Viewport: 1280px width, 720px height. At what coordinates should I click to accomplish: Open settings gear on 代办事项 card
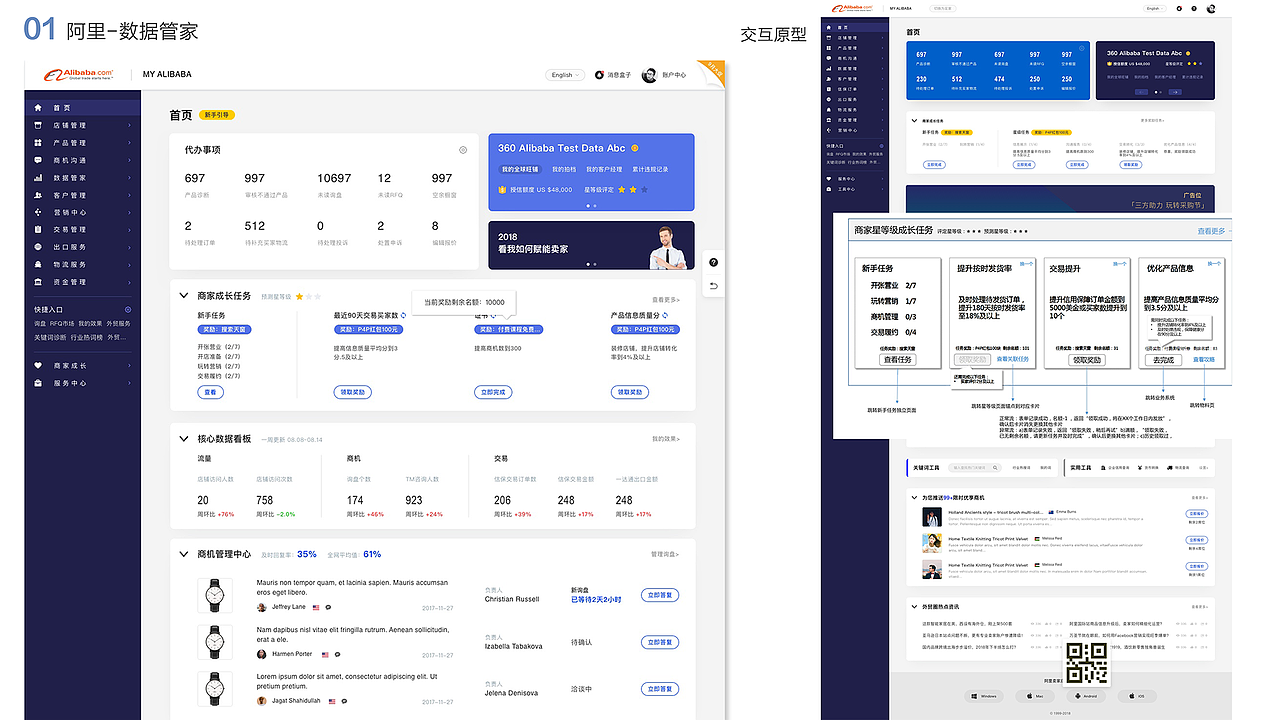pyautogui.click(x=463, y=150)
